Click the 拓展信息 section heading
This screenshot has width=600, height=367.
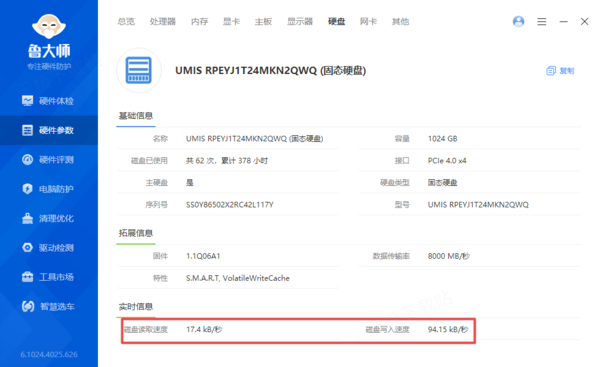pyautogui.click(x=135, y=233)
